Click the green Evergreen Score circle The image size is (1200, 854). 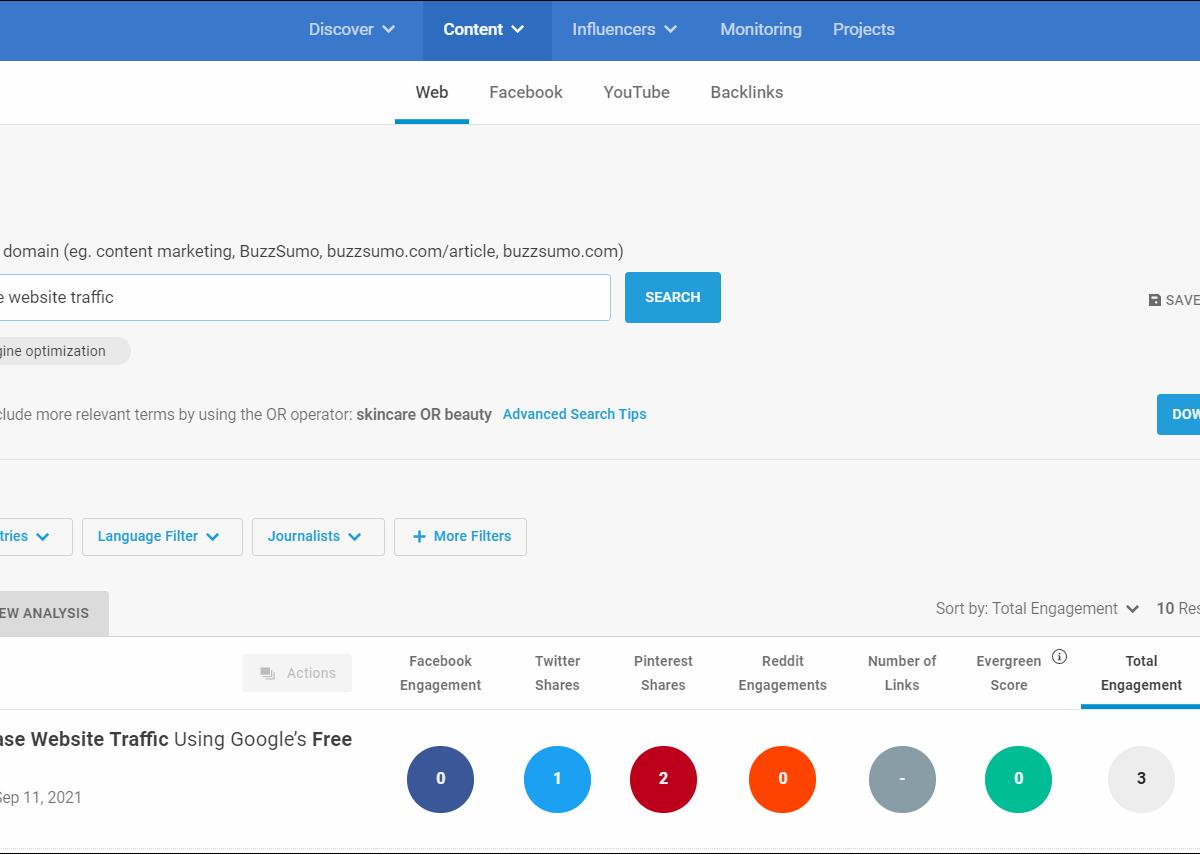pyautogui.click(x=1018, y=779)
